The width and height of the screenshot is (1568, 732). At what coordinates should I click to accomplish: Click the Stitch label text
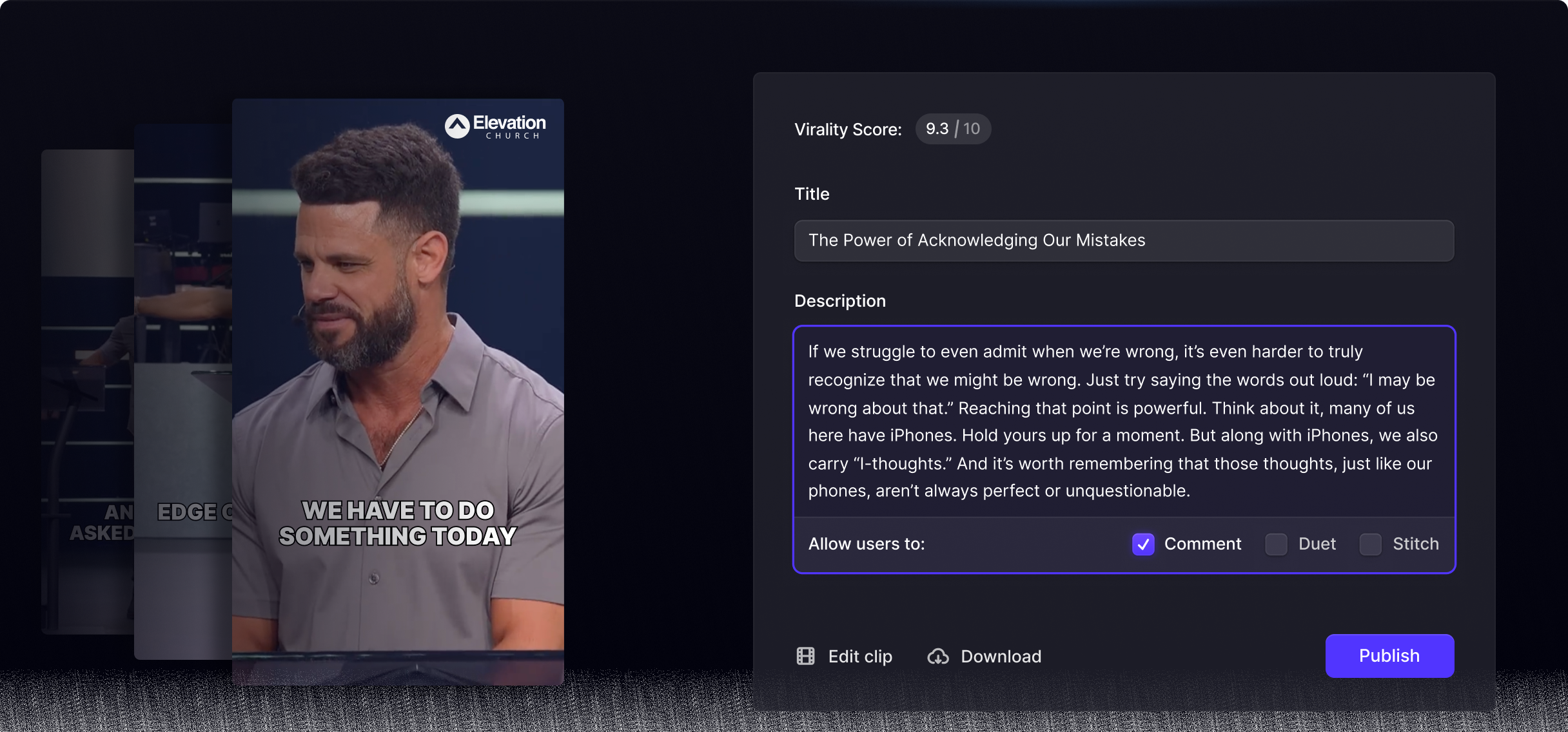click(x=1415, y=544)
